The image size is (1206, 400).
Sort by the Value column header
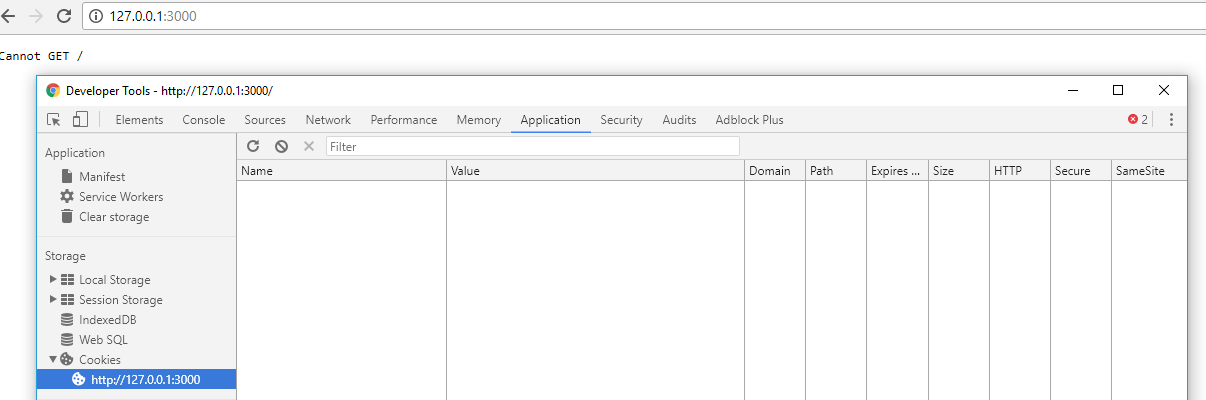click(595, 171)
